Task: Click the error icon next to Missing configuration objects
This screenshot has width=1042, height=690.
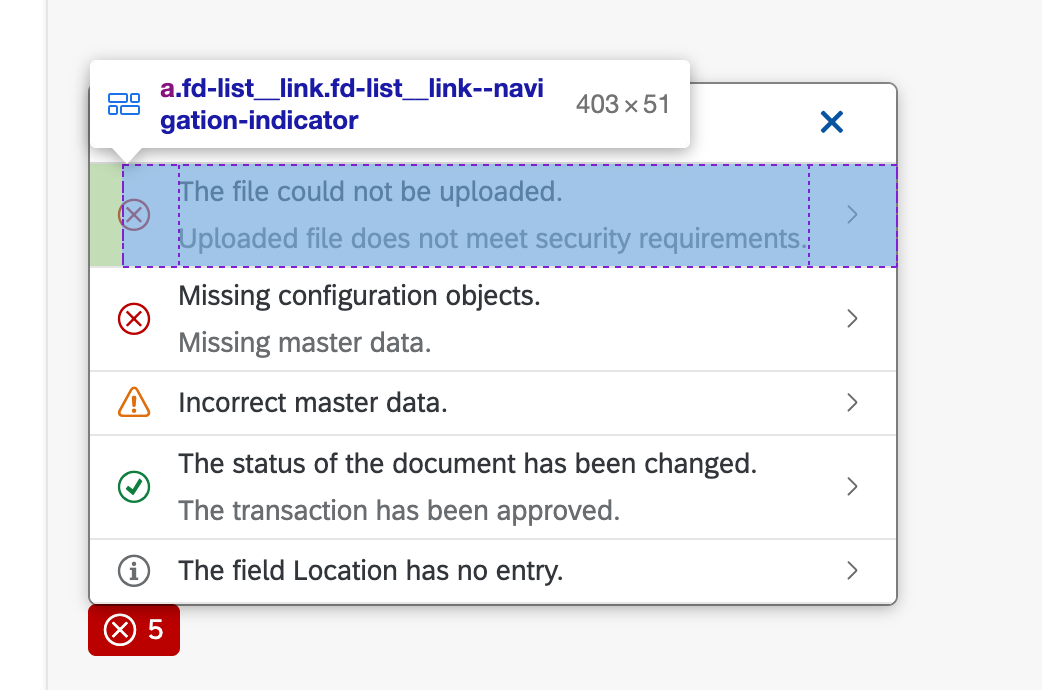Action: (134, 319)
